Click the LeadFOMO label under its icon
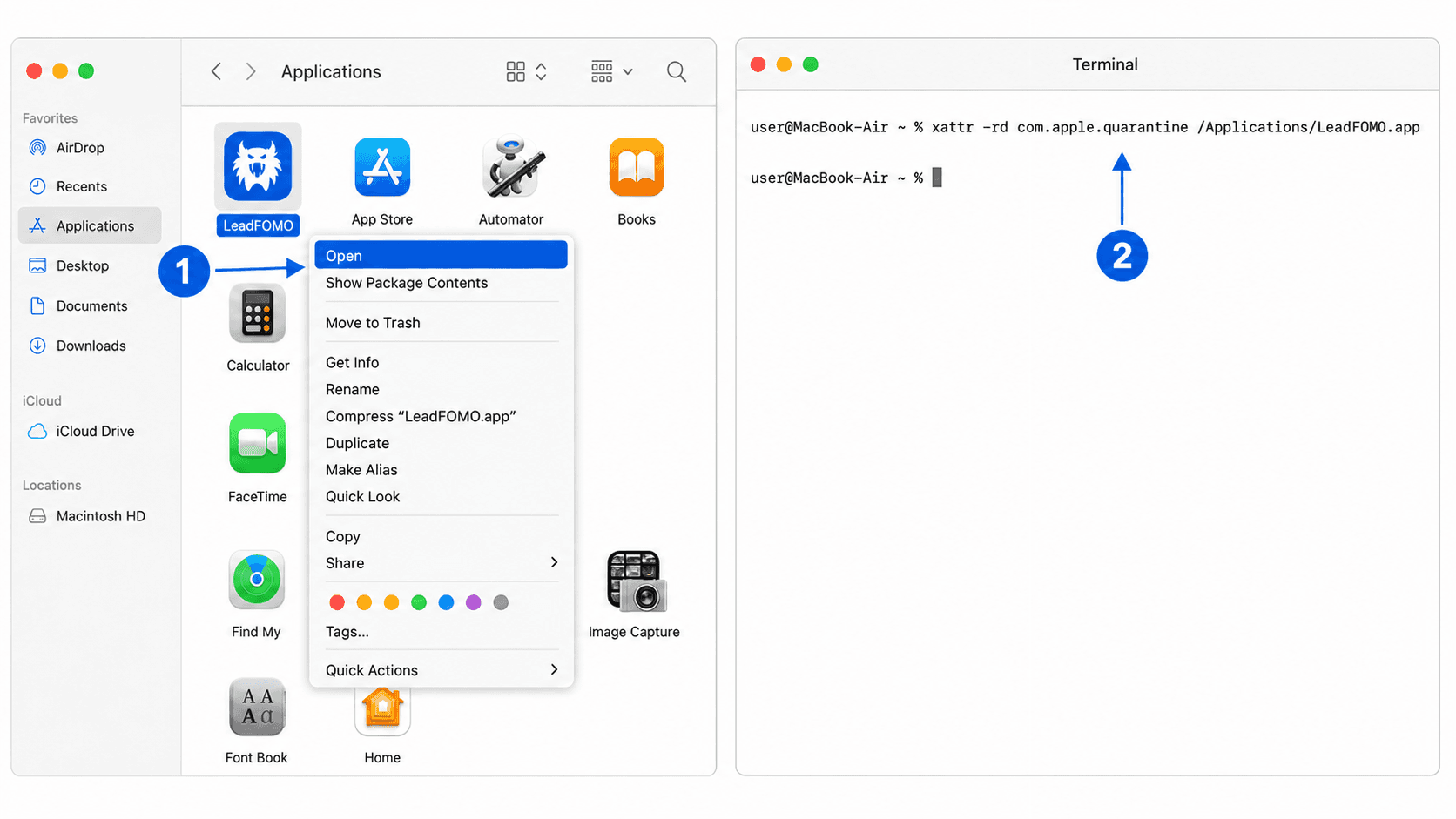The height and width of the screenshot is (819, 1456). pyautogui.click(x=258, y=225)
